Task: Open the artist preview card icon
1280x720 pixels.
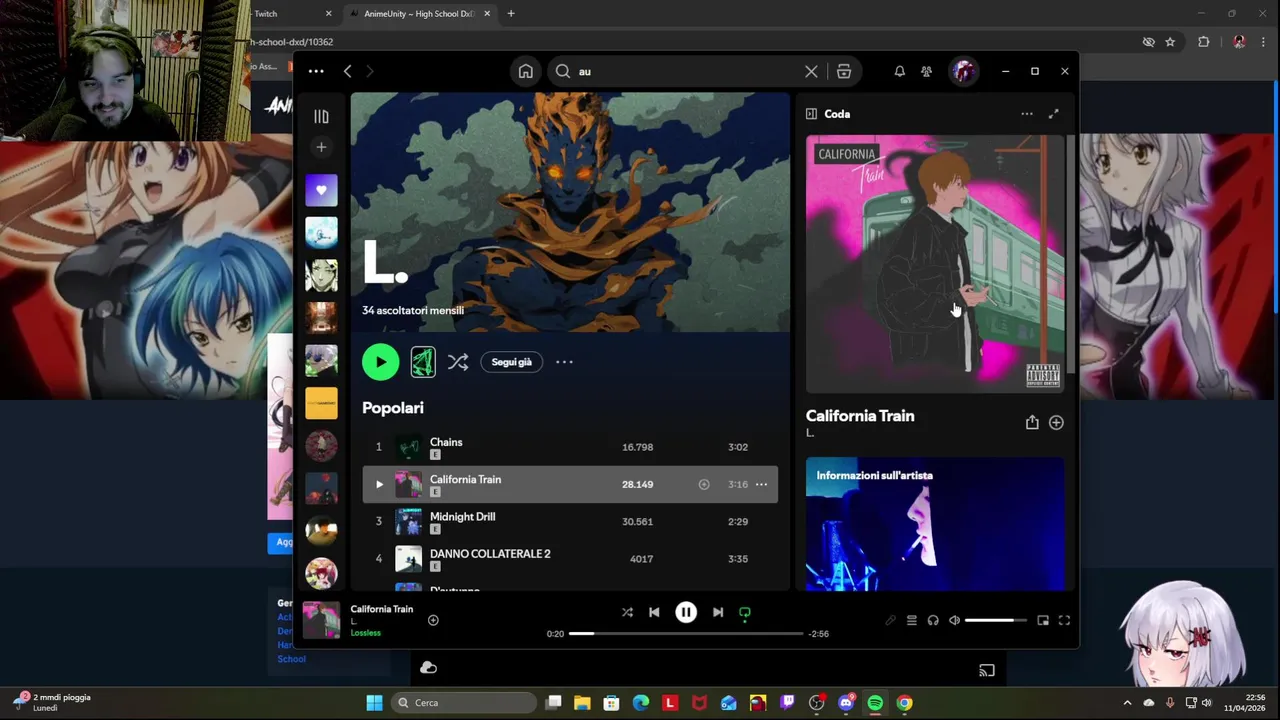Action: (423, 362)
